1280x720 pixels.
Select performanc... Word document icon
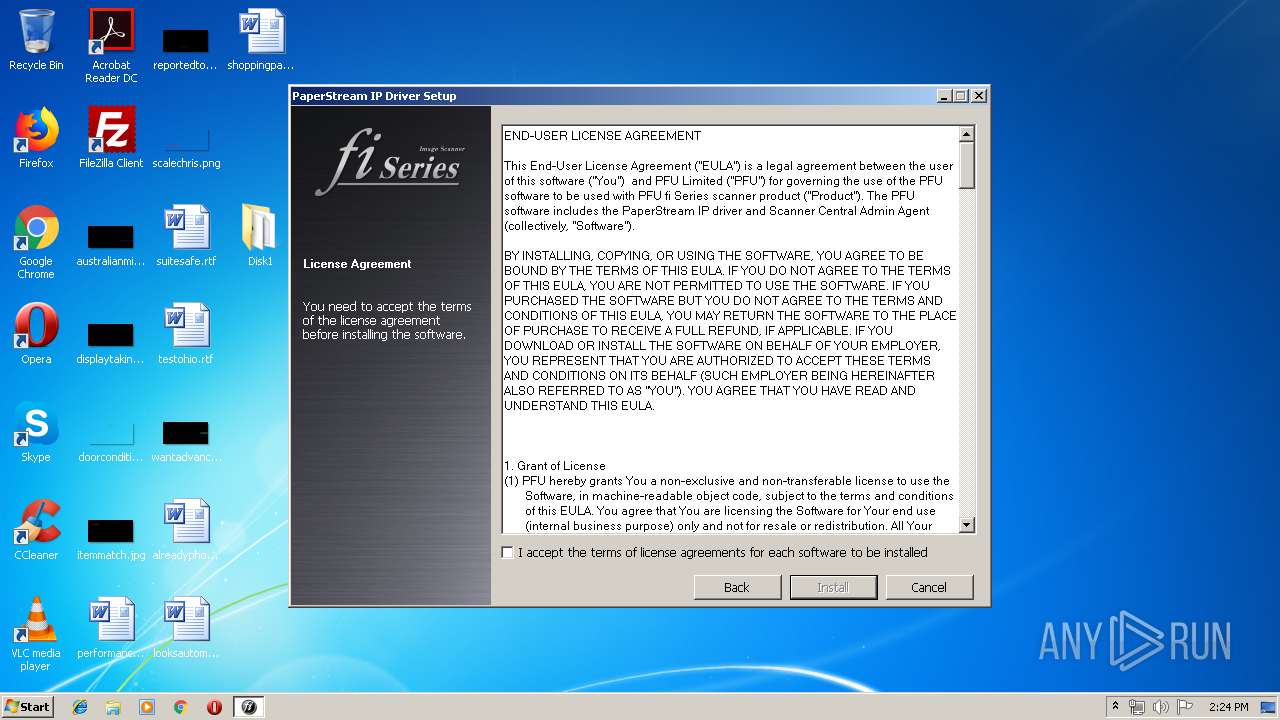[111, 628]
